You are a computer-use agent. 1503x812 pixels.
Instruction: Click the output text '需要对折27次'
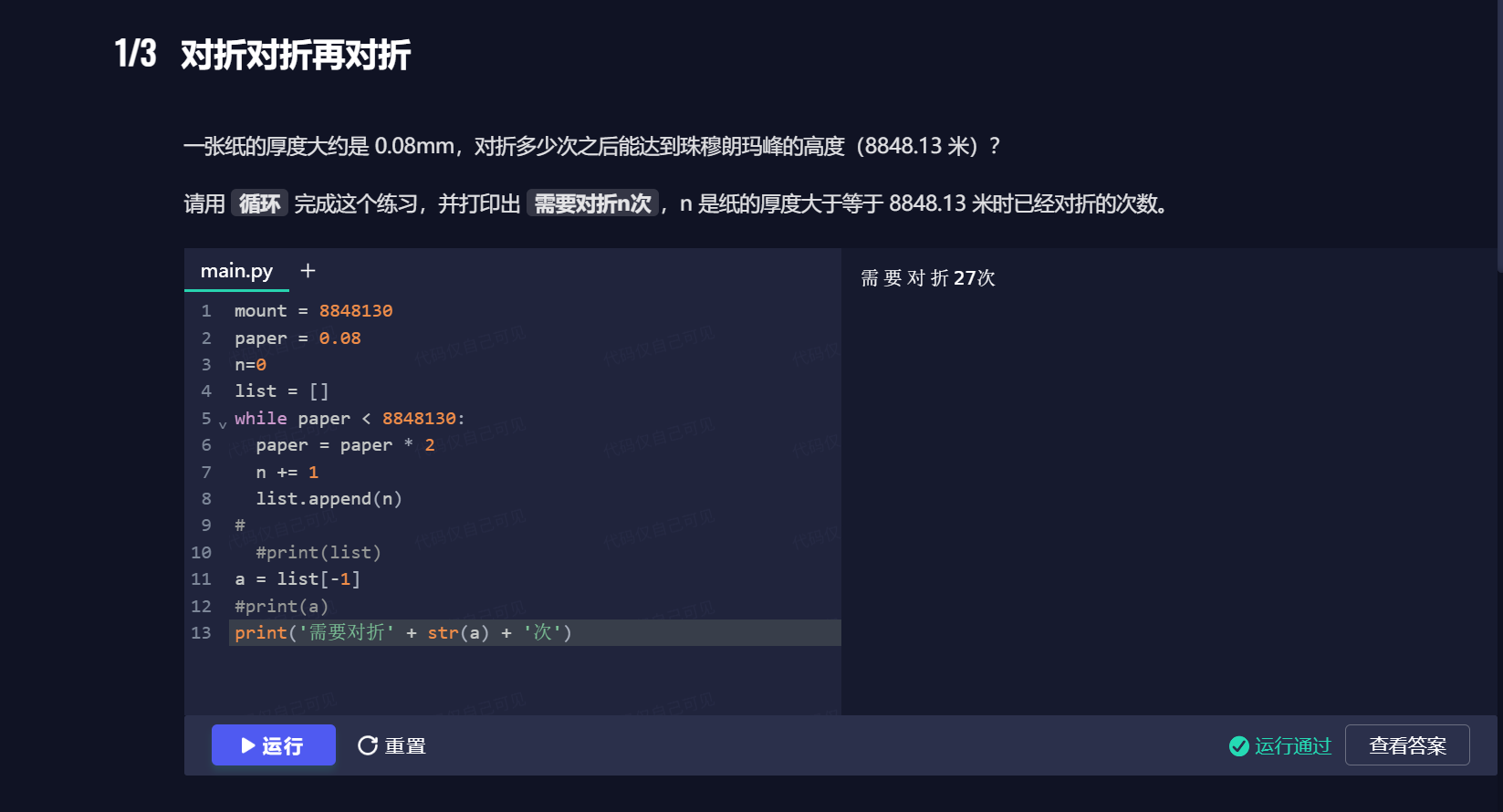click(927, 277)
